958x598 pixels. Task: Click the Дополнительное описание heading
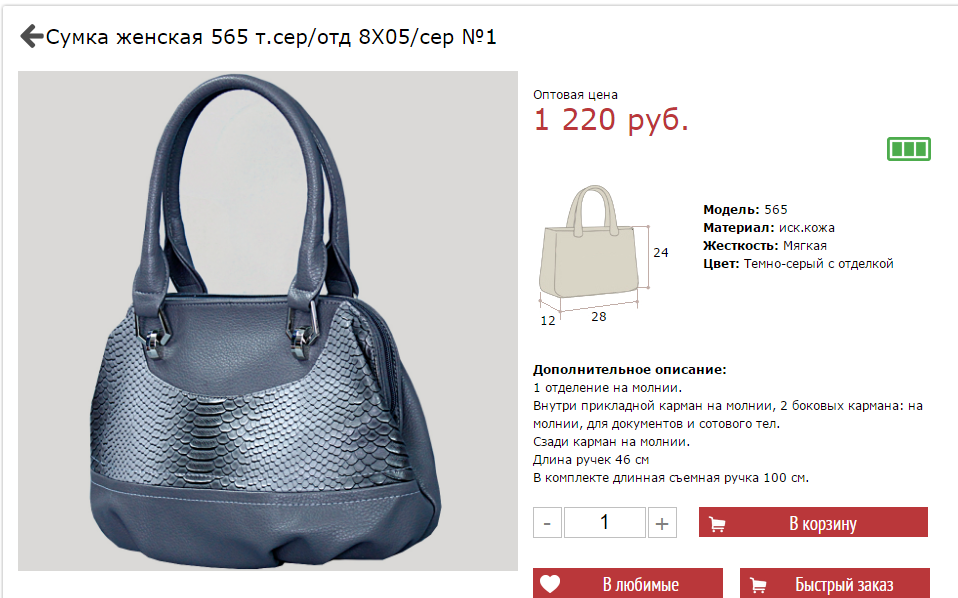pyautogui.click(x=629, y=370)
